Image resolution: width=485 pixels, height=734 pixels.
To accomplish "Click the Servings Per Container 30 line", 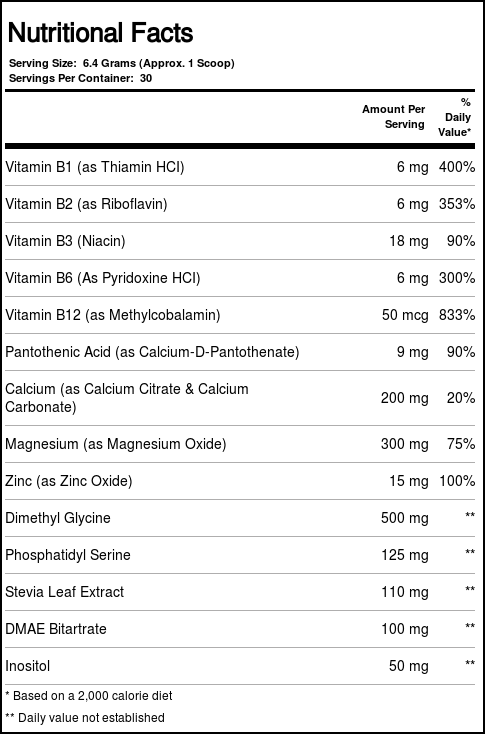I will click(x=81, y=78).
